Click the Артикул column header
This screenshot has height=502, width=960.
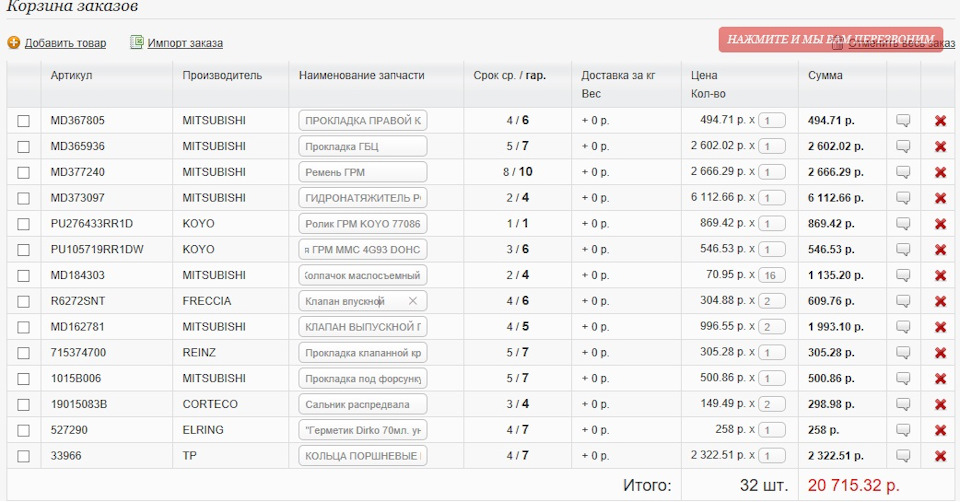point(71,75)
